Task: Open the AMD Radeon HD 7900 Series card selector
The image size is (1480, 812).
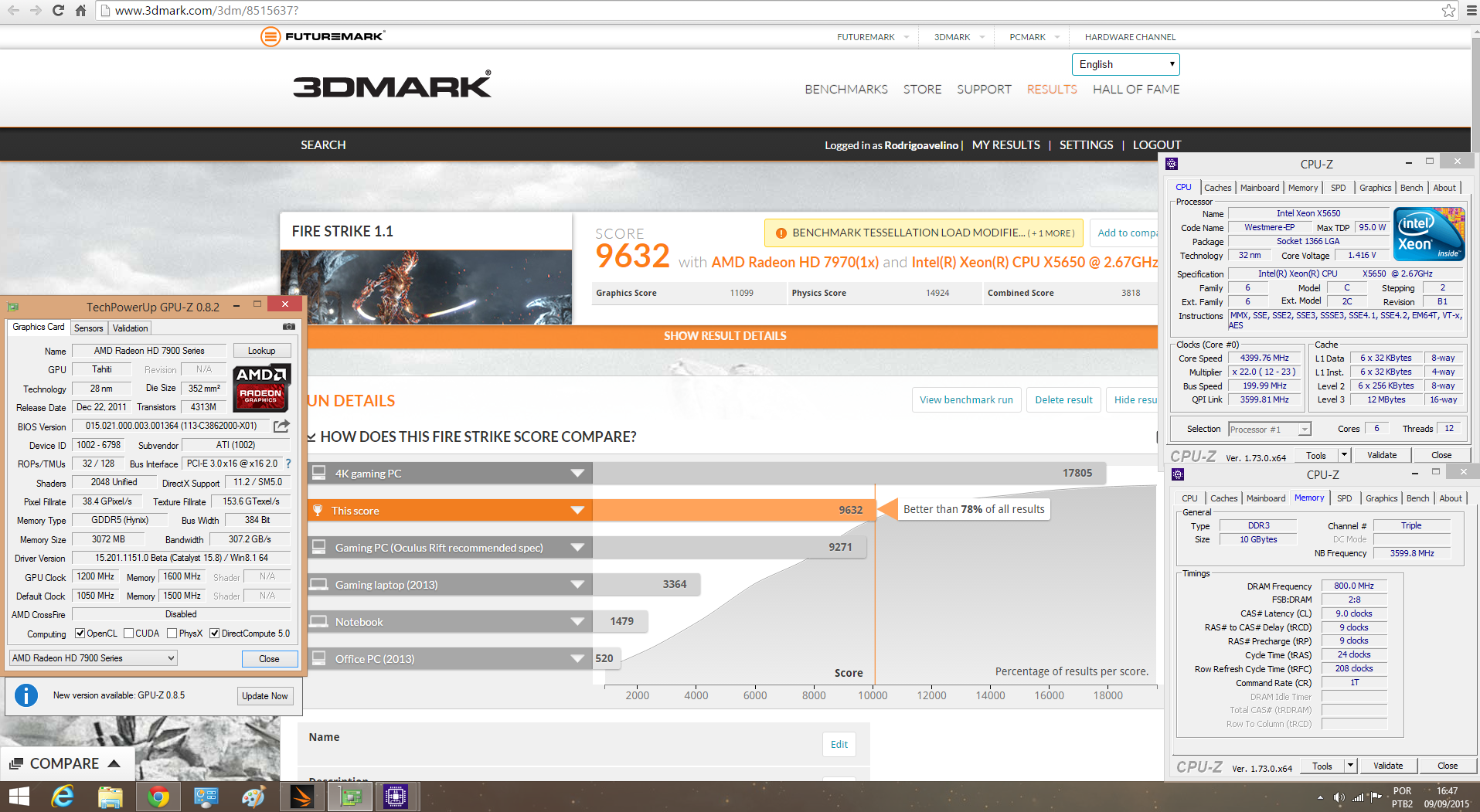Action: (94, 658)
